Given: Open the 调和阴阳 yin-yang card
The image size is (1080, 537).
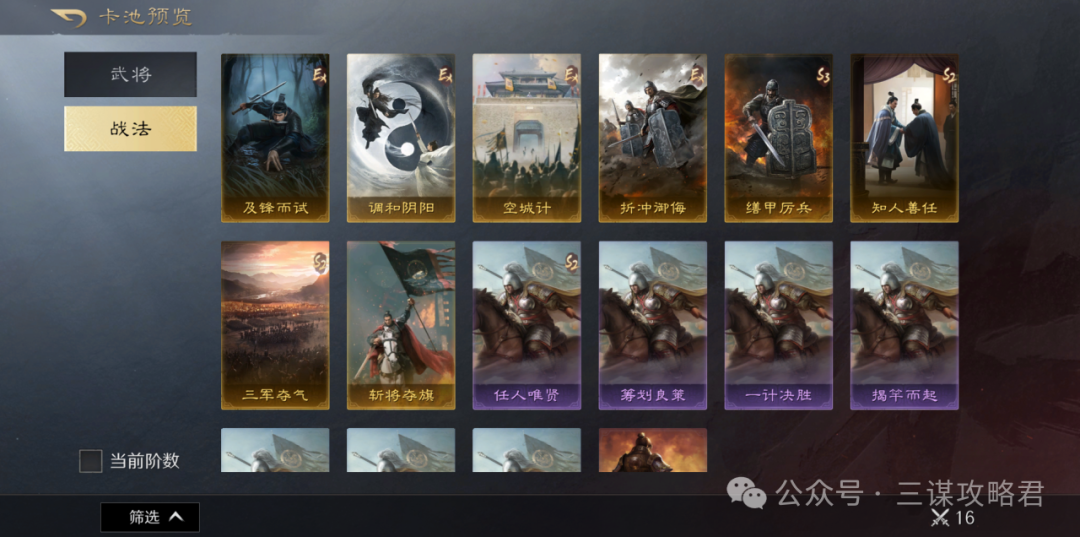Looking at the screenshot, I should pos(401,138).
